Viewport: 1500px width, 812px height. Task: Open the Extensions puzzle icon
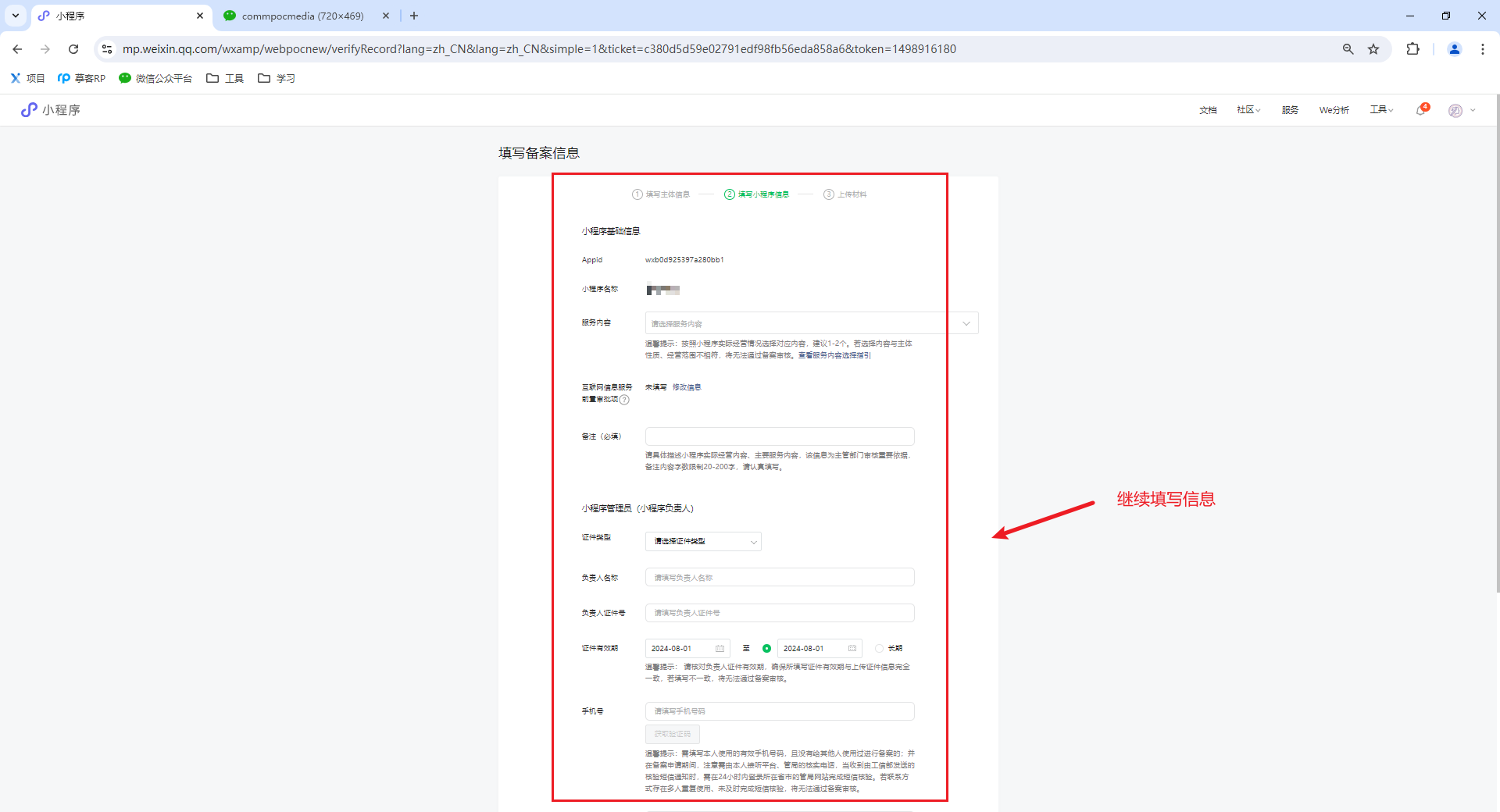1412,49
